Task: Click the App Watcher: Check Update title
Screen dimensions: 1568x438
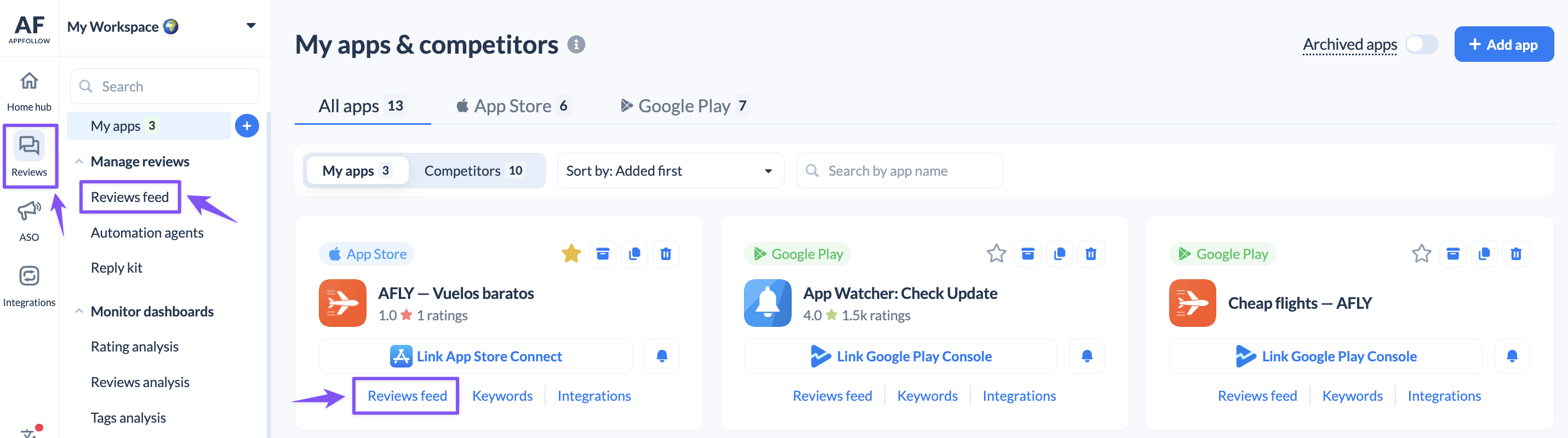Action: (x=900, y=293)
